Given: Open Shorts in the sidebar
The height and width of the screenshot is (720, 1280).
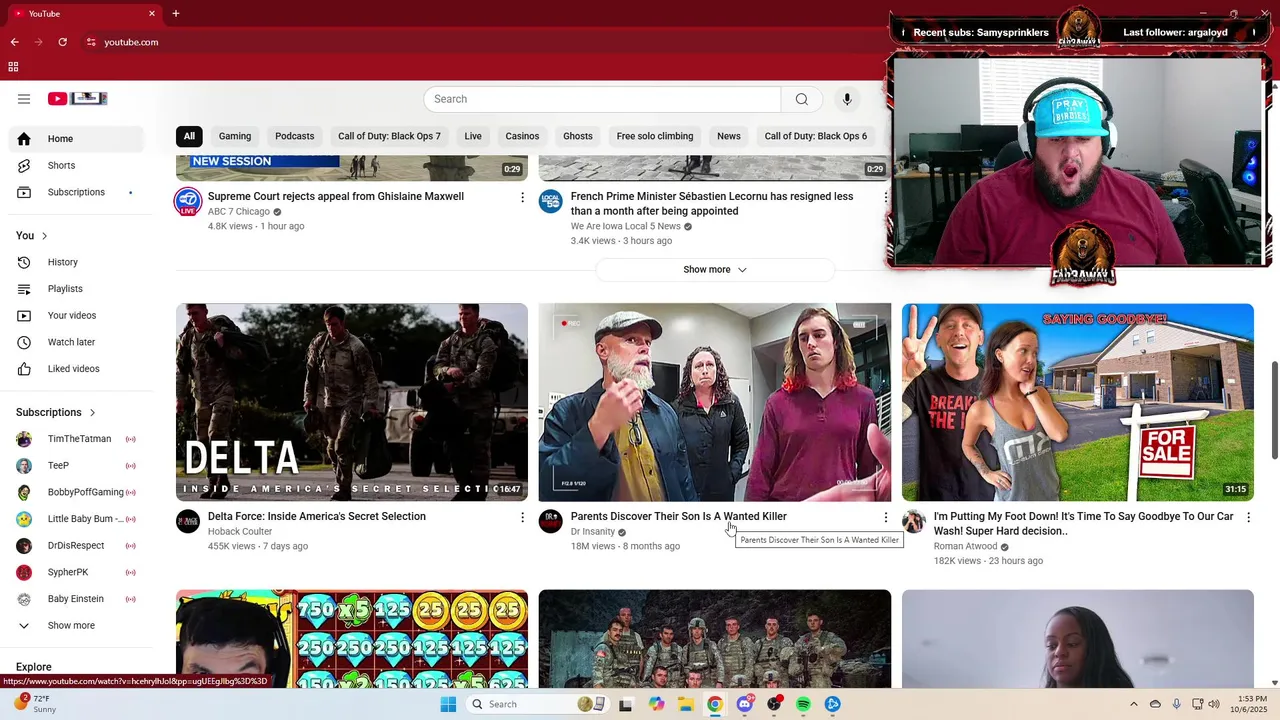Looking at the screenshot, I should pyautogui.click(x=76, y=165).
